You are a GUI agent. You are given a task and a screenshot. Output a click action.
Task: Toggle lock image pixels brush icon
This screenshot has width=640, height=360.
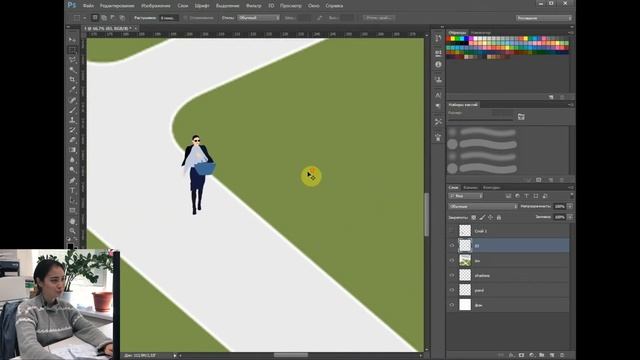click(482, 218)
